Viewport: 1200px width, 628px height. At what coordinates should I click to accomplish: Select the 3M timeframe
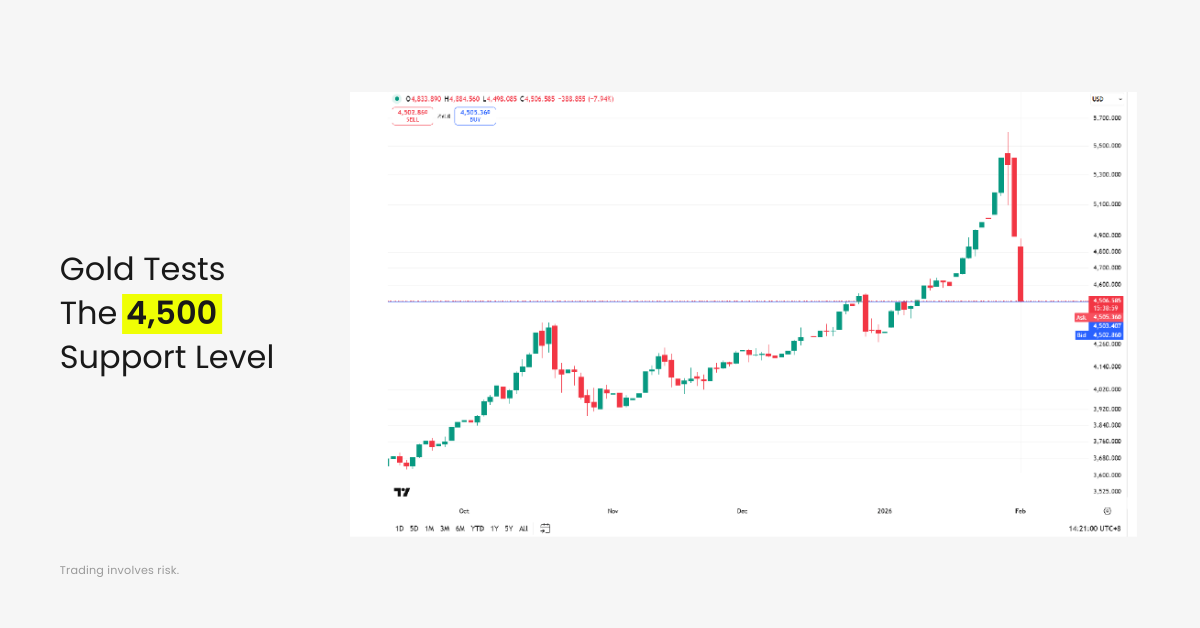tap(444, 528)
